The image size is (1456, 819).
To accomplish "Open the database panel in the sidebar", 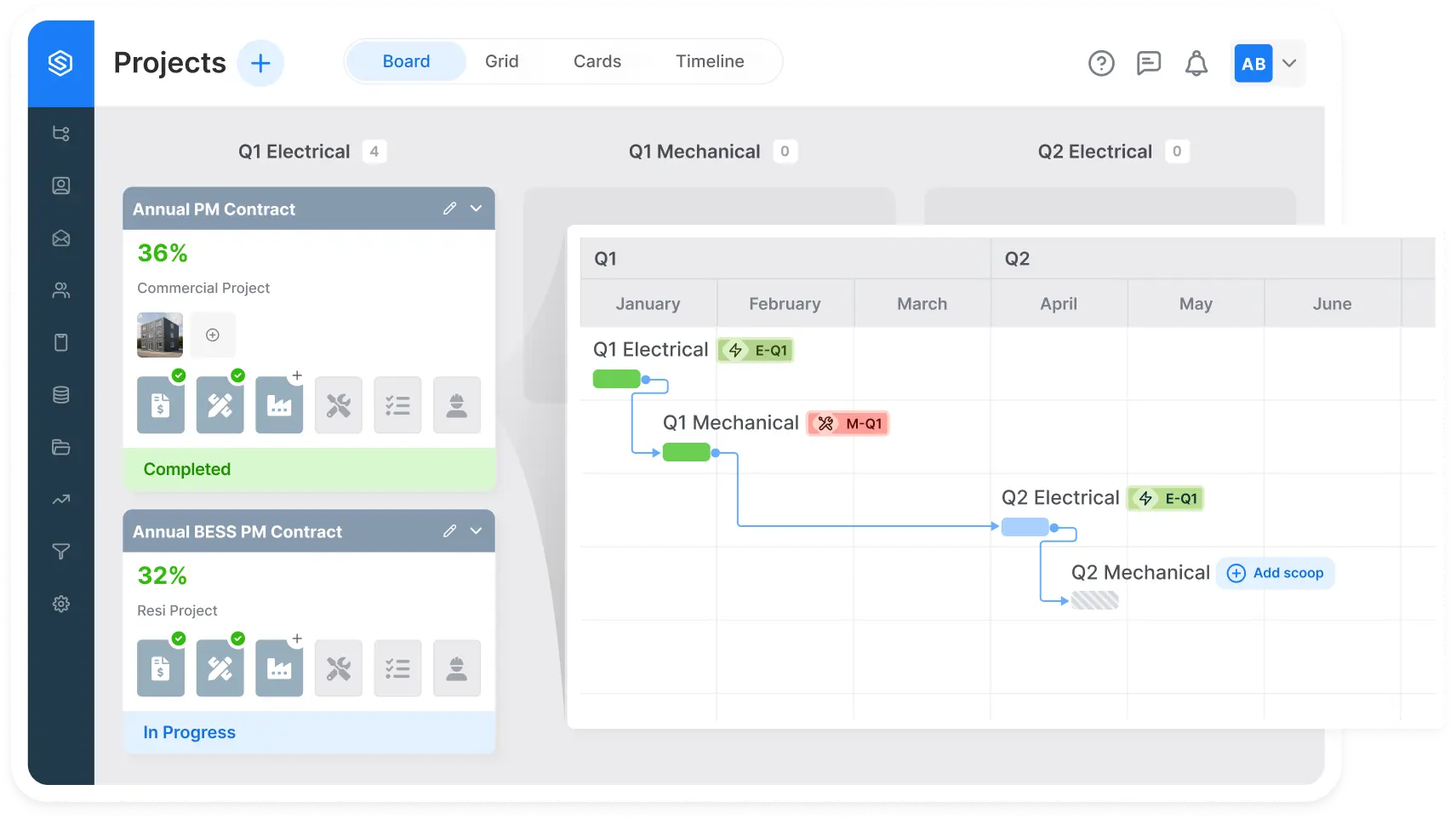I will click(61, 394).
